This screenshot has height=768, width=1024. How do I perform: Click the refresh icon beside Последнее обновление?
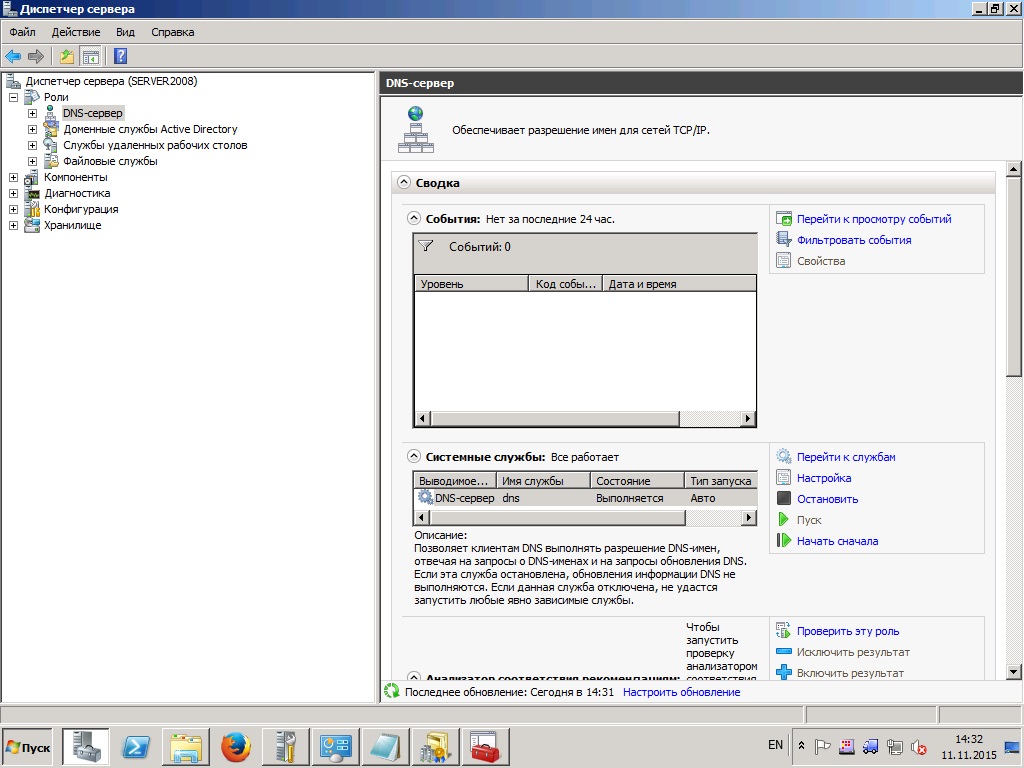[x=391, y=691]
